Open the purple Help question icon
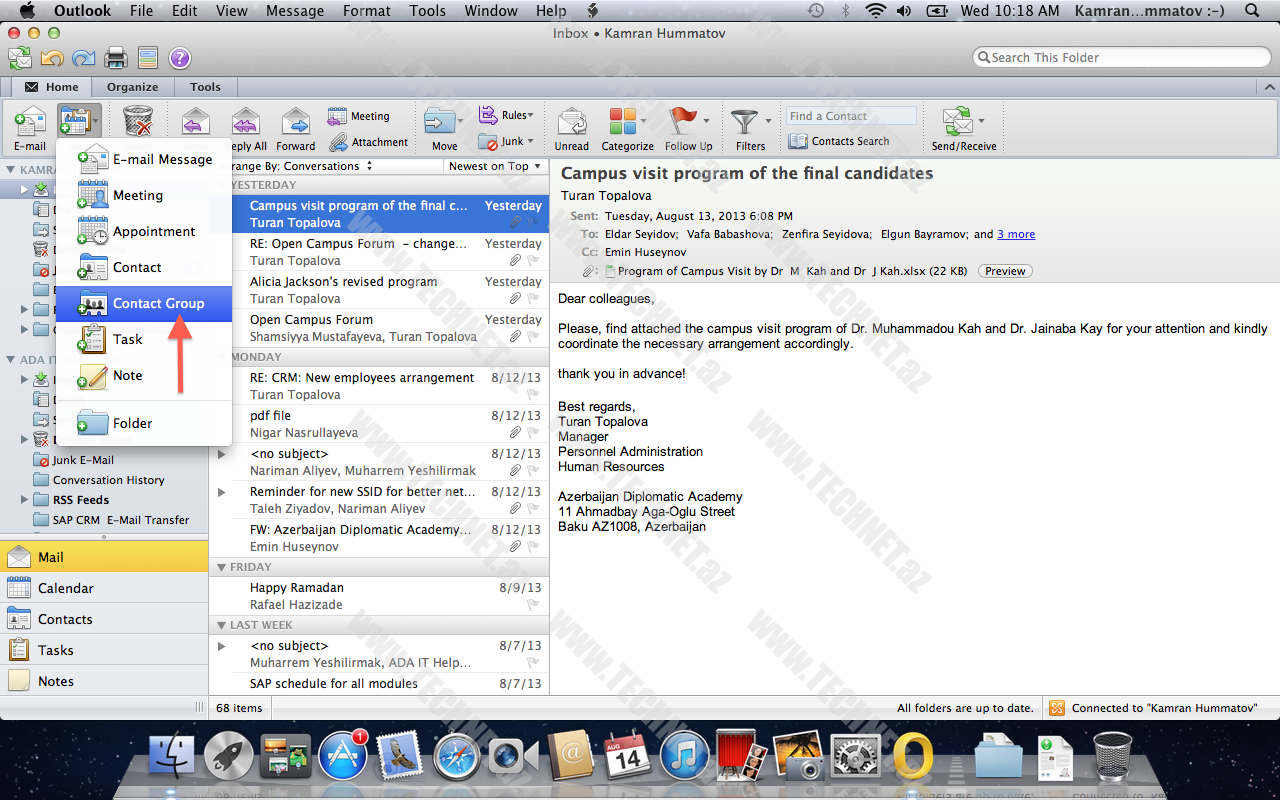The width and height of the screenshot is (1280, 800). [179, 58]
